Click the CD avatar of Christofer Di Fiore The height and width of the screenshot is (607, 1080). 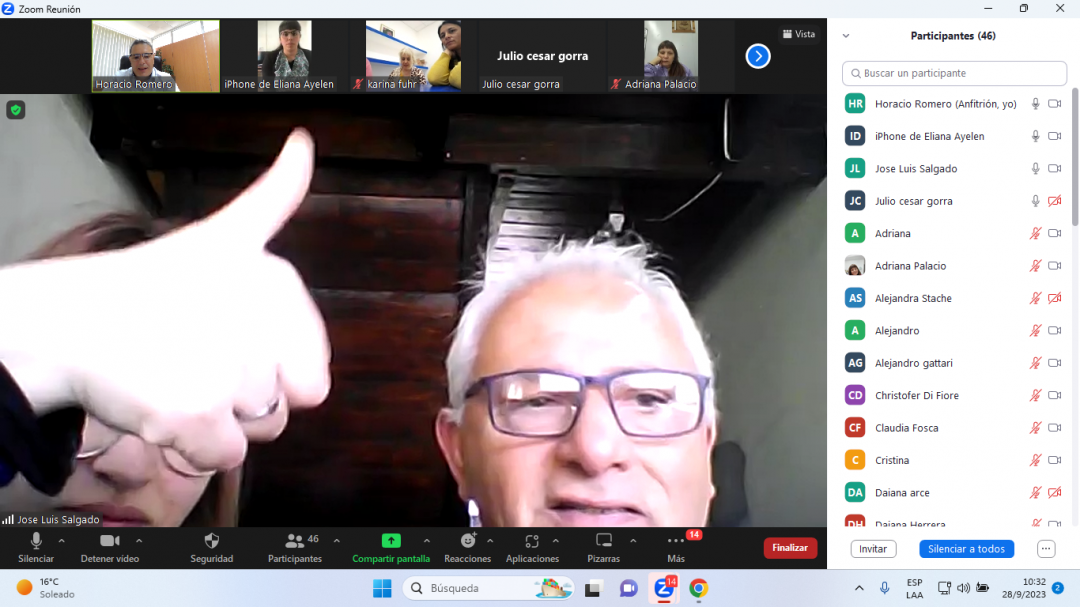click(855, 395)
